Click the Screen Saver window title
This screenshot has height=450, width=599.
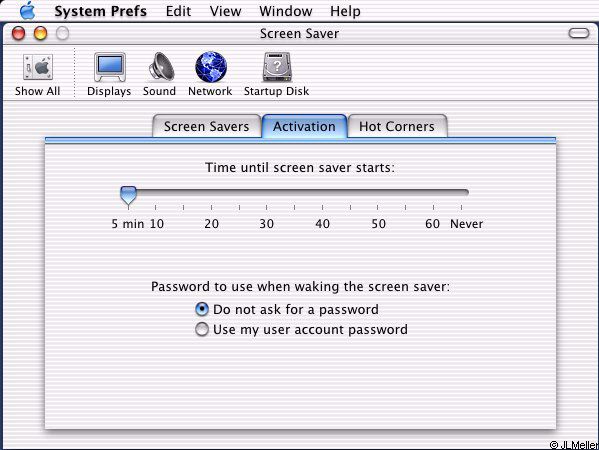(300, 34)
